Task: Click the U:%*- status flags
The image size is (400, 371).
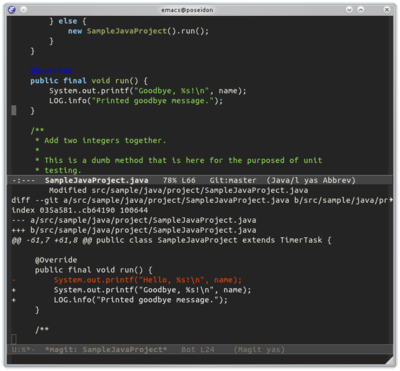Action: (x=23, y=349)
